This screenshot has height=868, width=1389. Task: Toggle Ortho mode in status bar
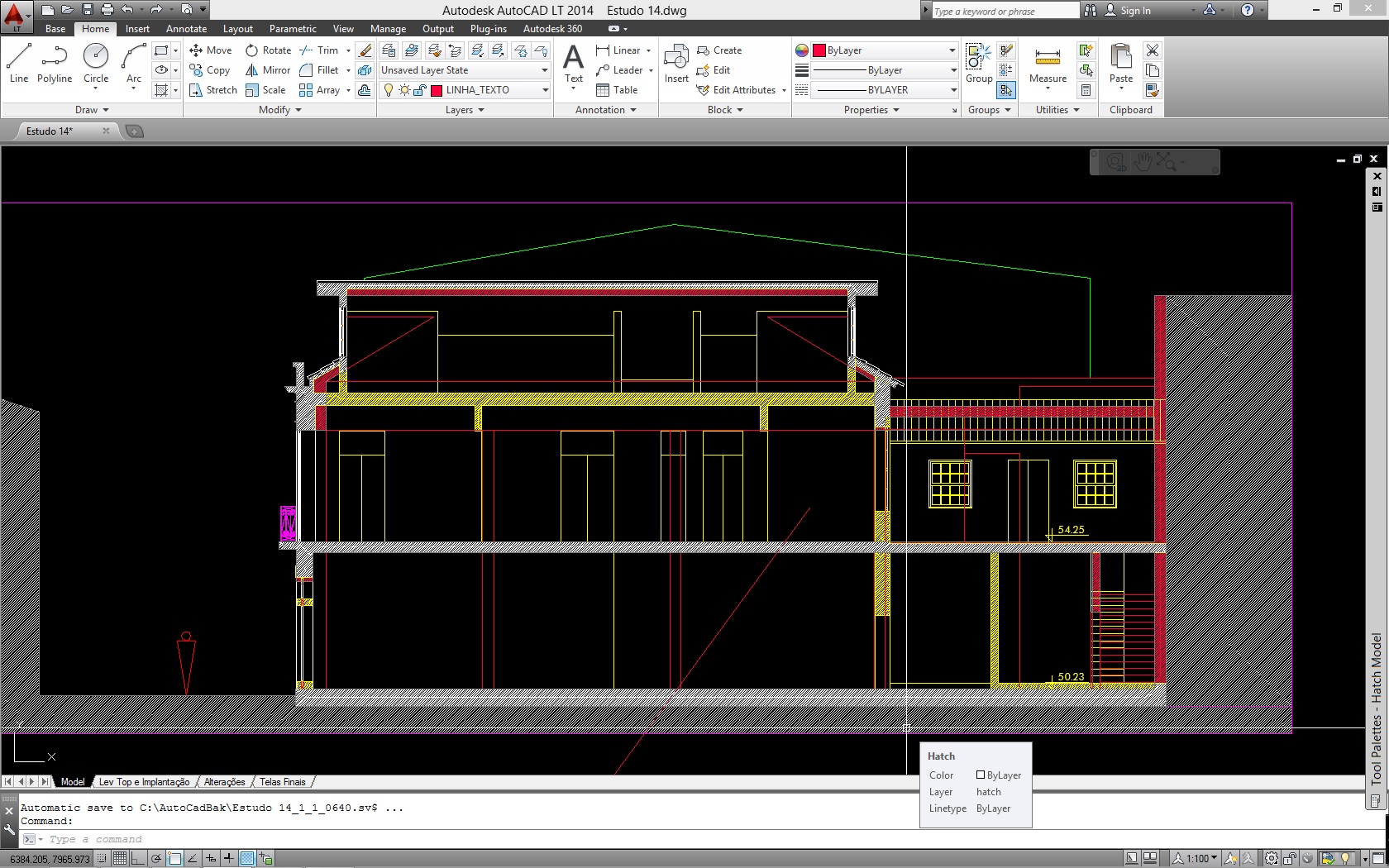(137, 859)
